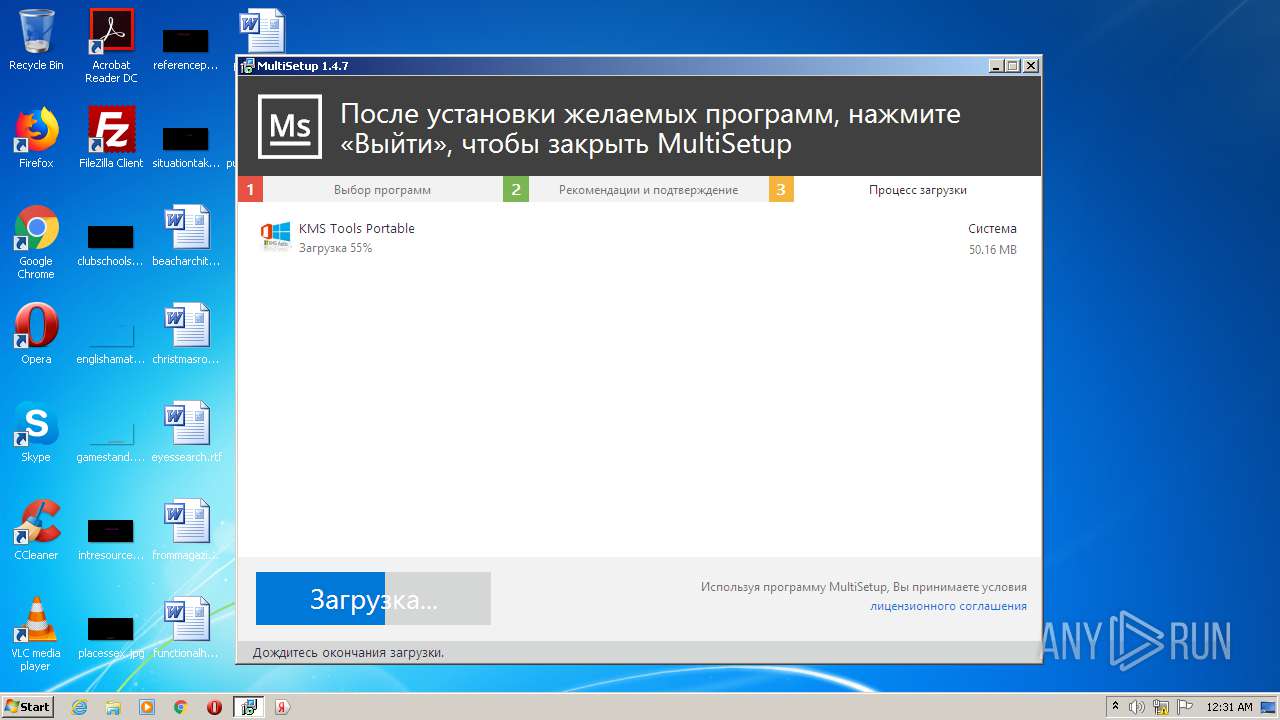
Task: Launch Skype from the desktop
Action: point(36,432)
